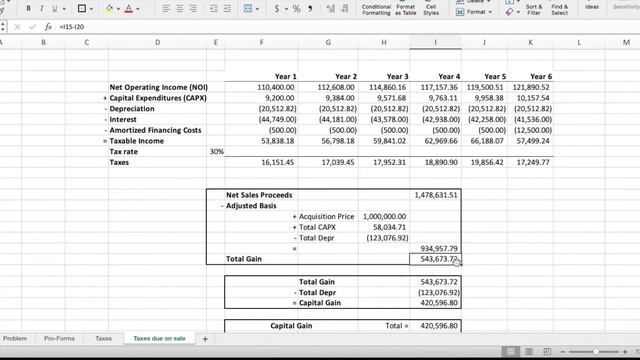The image size is (640, 360).
Task: Open borders dropdown arrow
Action: click(x=91, y=9)
